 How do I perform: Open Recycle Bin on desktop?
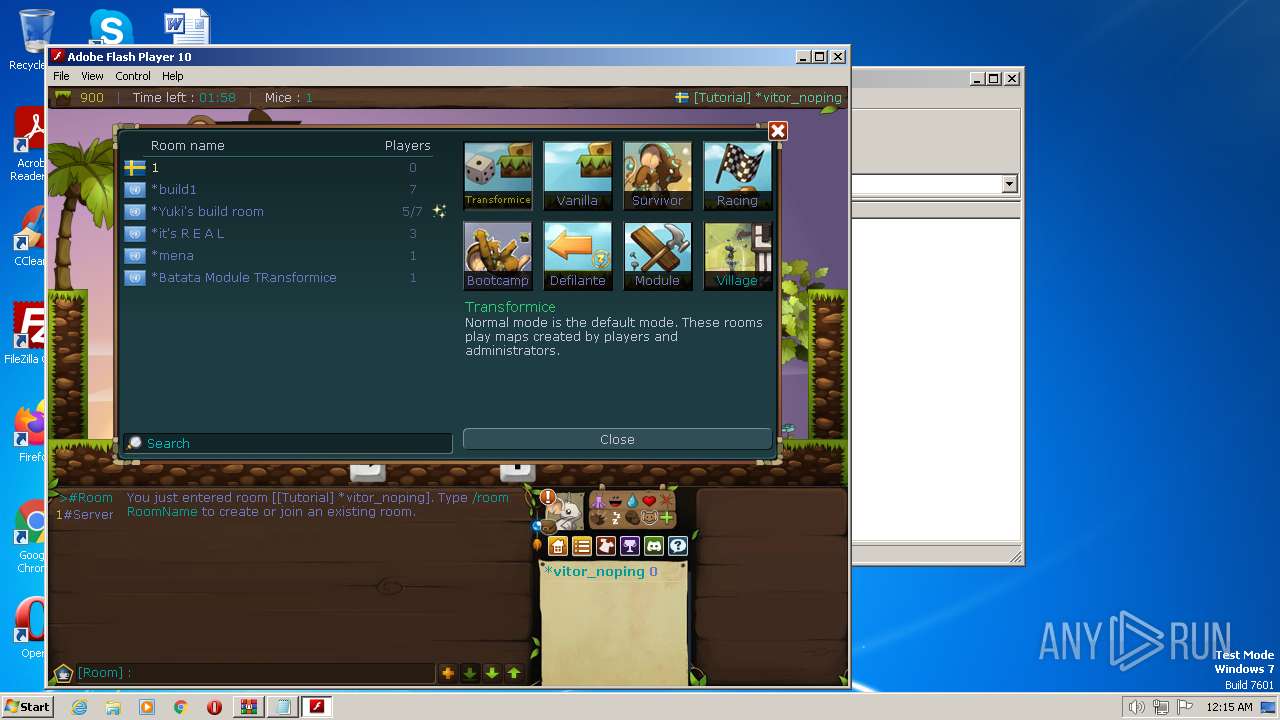(35, 38)
